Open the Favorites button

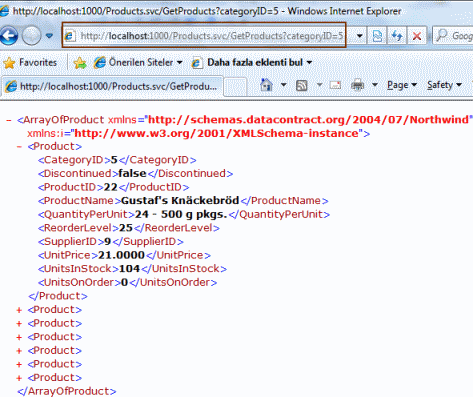tap(30, 63)
